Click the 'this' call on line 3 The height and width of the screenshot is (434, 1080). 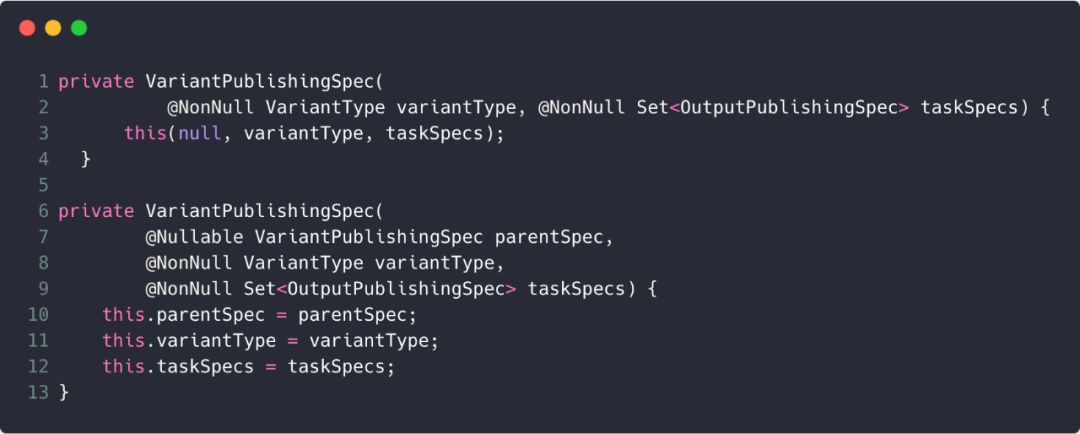[x=146, y=133]
